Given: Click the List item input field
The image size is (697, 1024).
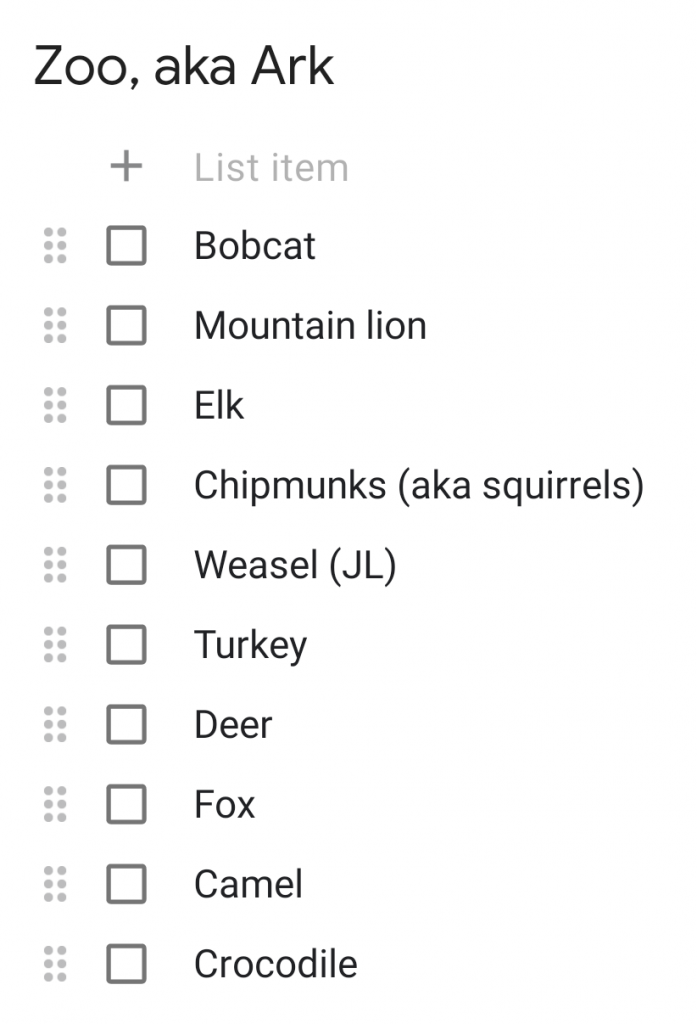Looking at the screenshot, I should click(272, 167).
